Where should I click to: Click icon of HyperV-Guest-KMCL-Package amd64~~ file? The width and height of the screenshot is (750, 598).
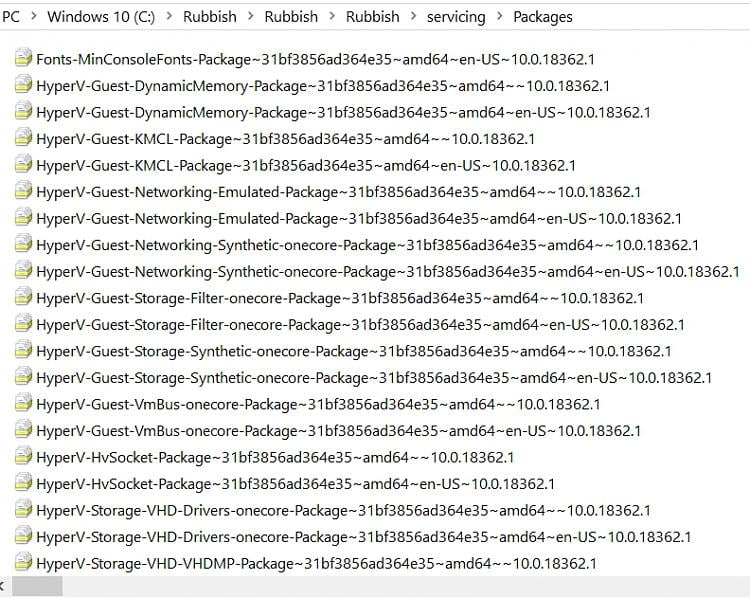23,137
